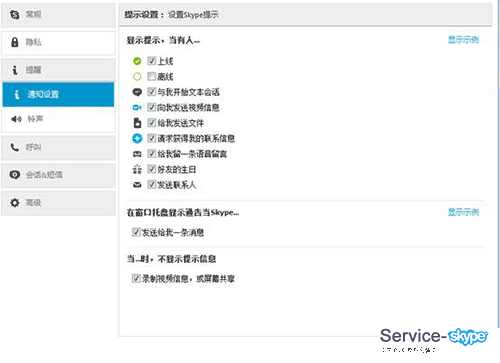Toggle the 与我开始文本会话 checkbox

click(152, 92)
